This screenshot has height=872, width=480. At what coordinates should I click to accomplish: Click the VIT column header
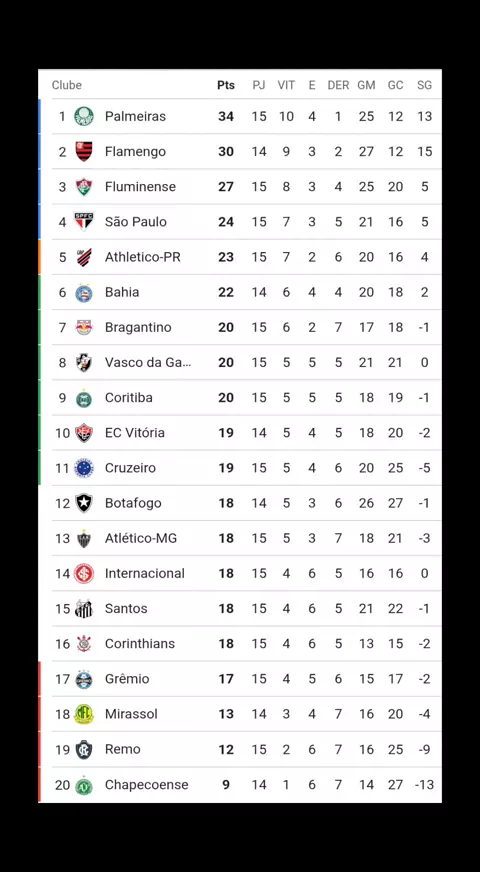[x=286, y=85]
